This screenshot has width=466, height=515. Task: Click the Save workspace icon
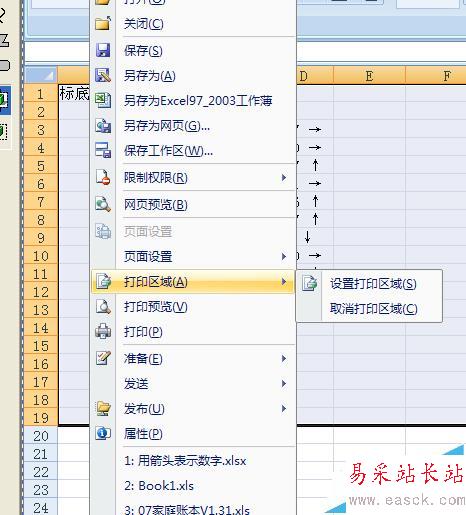point(103,150)
